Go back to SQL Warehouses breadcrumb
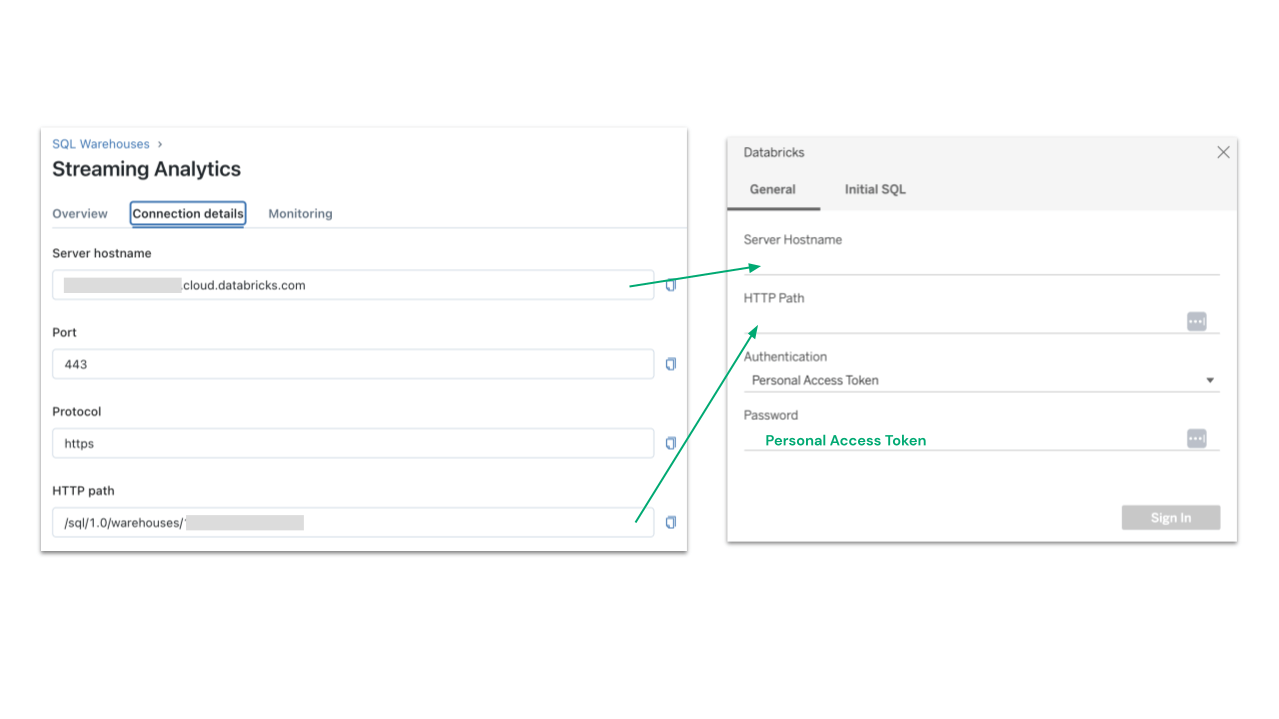Viewport: 1279px width, 719px height. pos(101,144)
